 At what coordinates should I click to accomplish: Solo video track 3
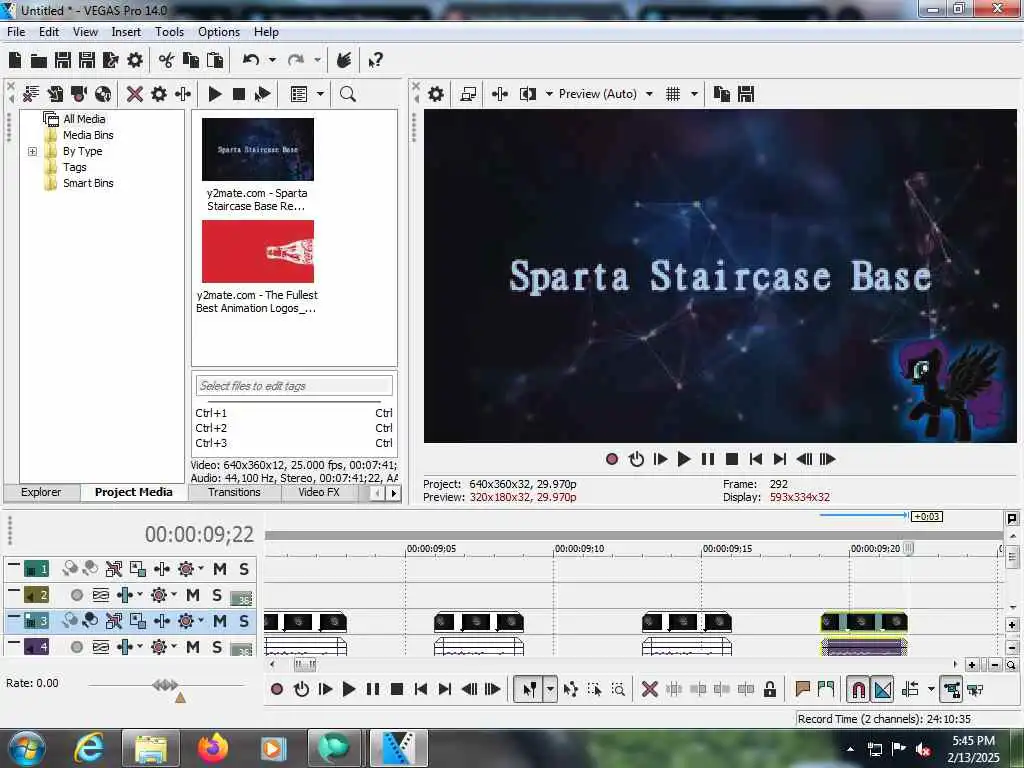point(244,620)
